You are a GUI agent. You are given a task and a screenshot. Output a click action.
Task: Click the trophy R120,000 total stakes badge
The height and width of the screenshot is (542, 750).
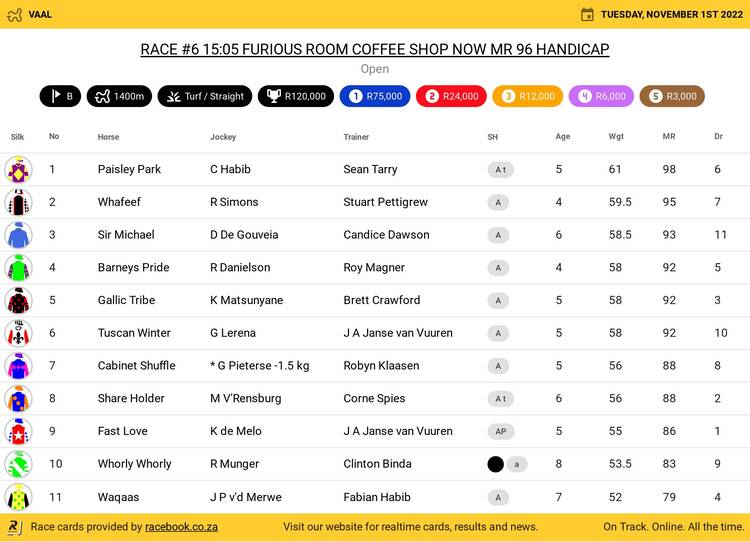pos(295,96)
